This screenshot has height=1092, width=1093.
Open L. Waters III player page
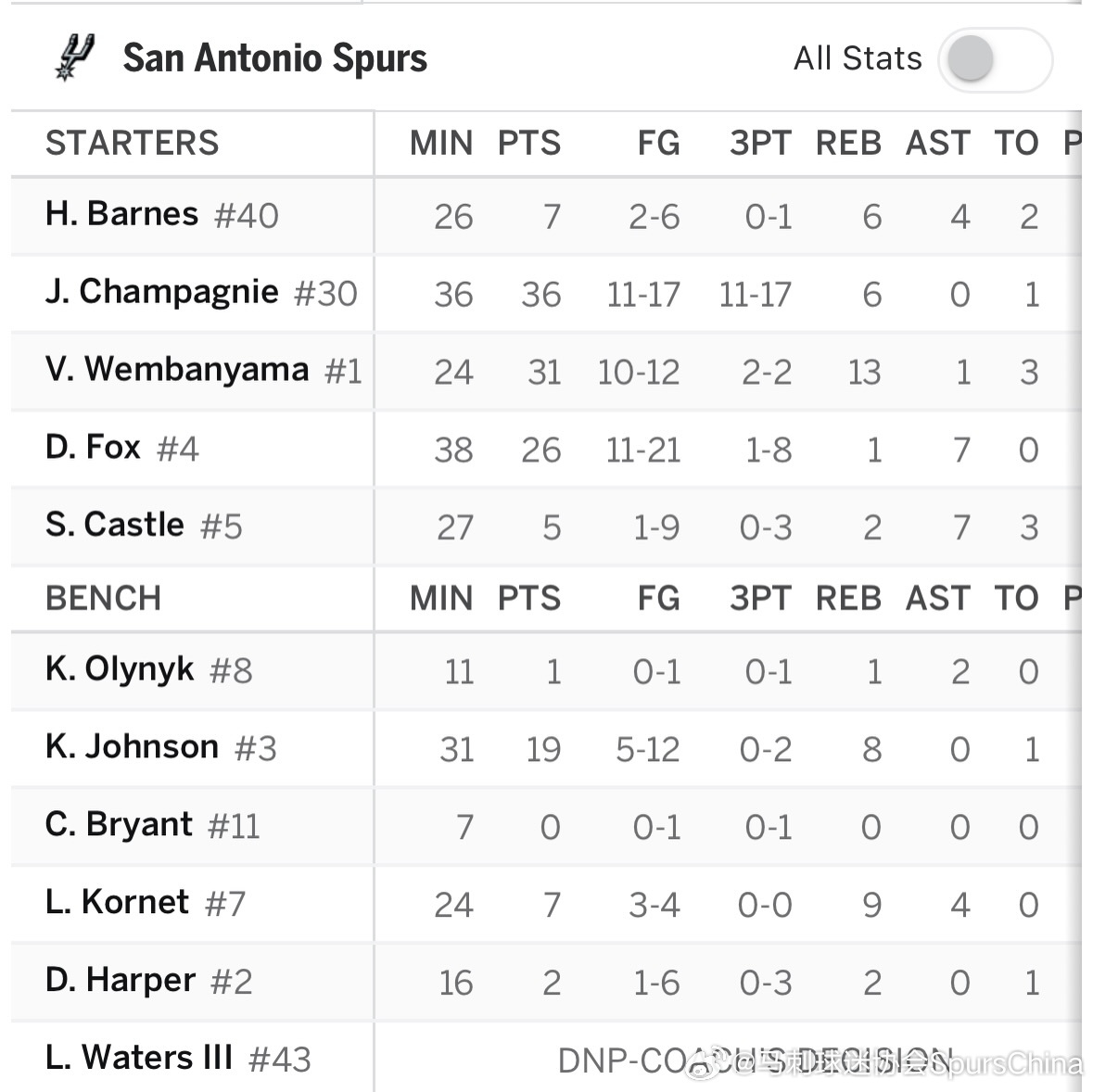[139, 1058]
